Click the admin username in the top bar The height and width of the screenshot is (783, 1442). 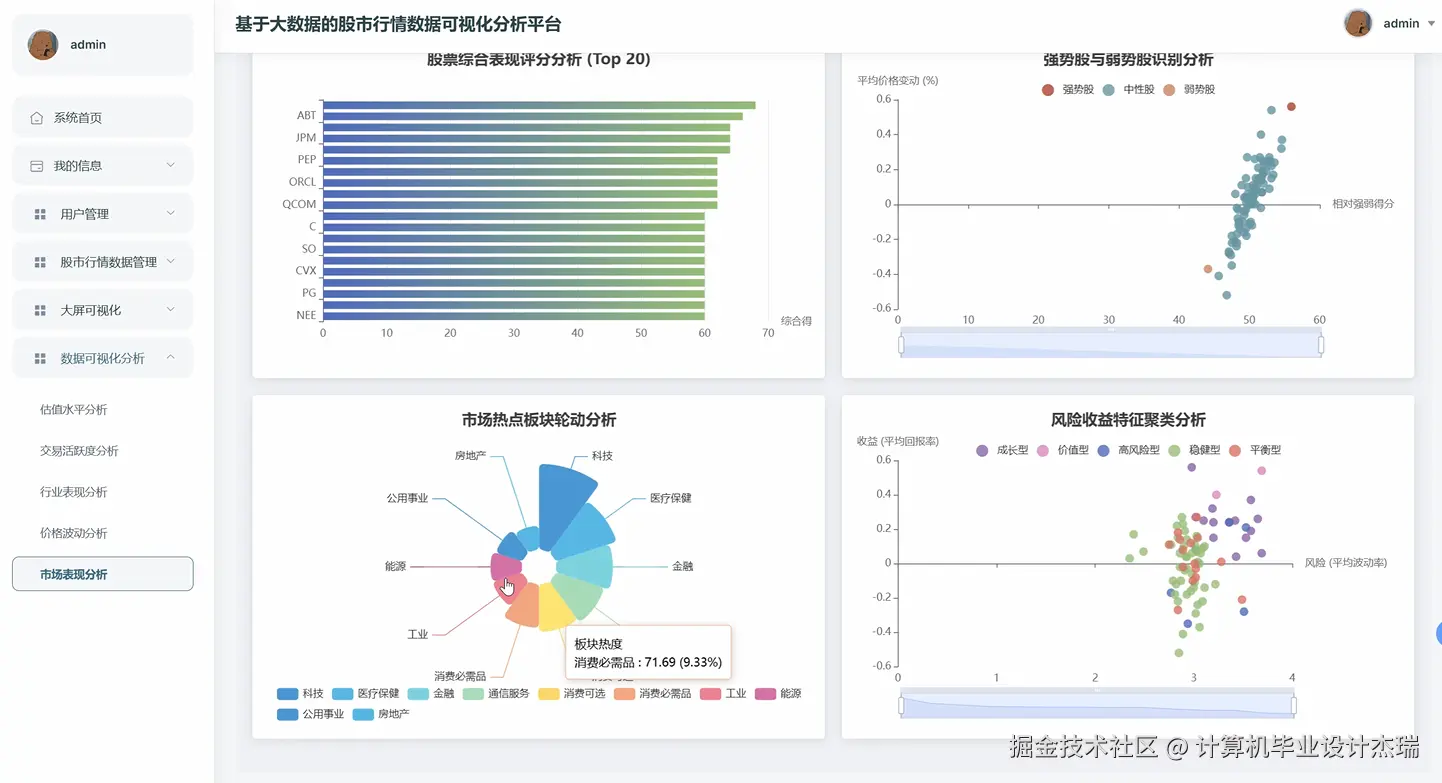coord(1401,24)
